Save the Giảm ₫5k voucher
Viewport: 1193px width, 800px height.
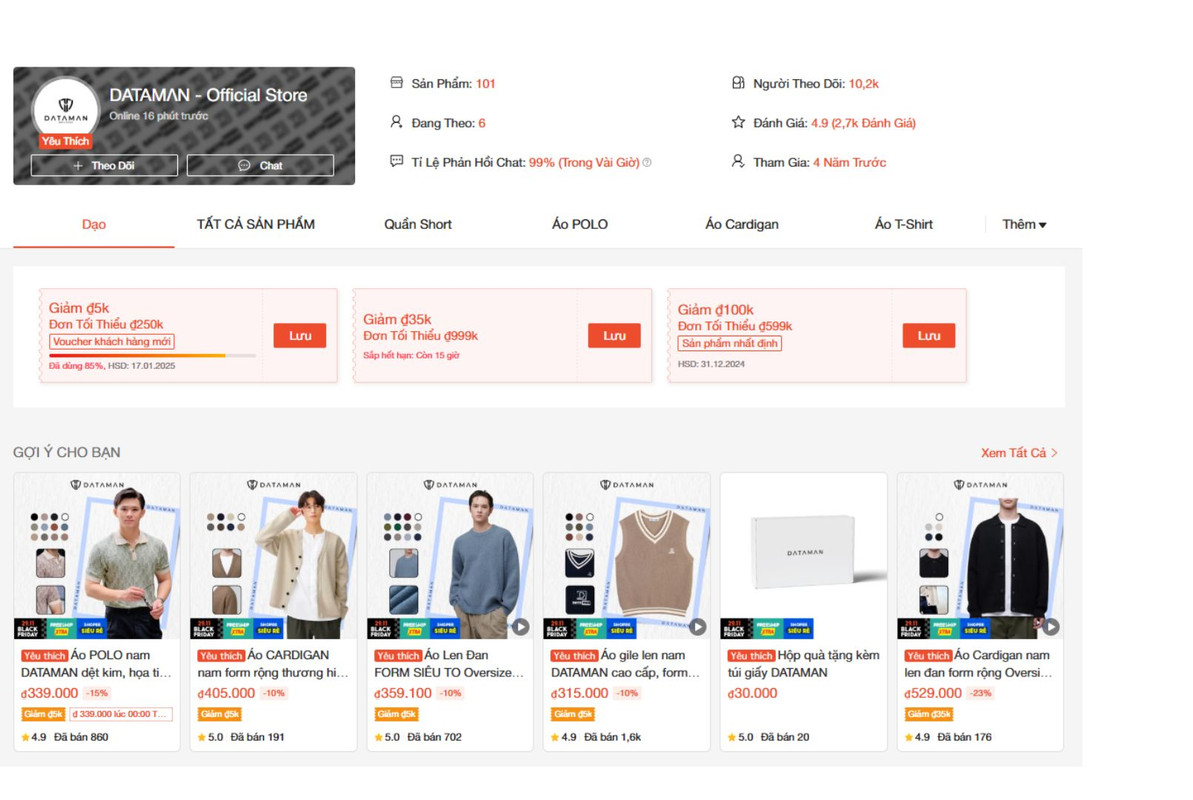(300, 336)
